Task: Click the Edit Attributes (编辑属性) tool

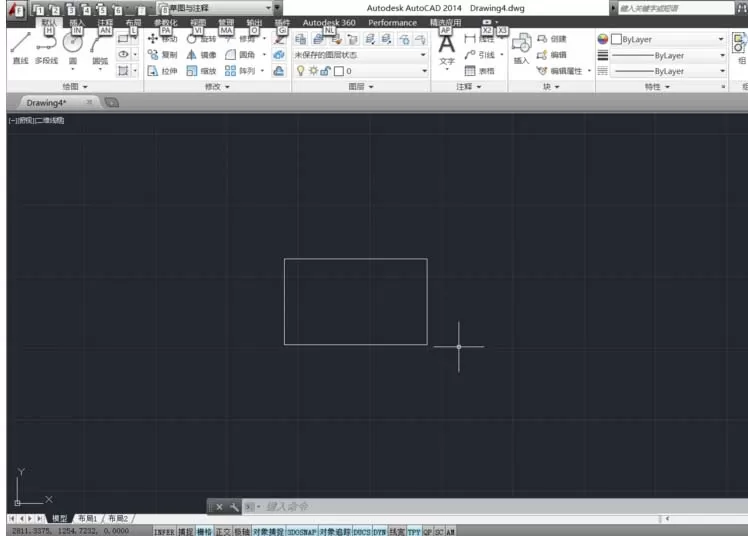Action: (560, 71)
